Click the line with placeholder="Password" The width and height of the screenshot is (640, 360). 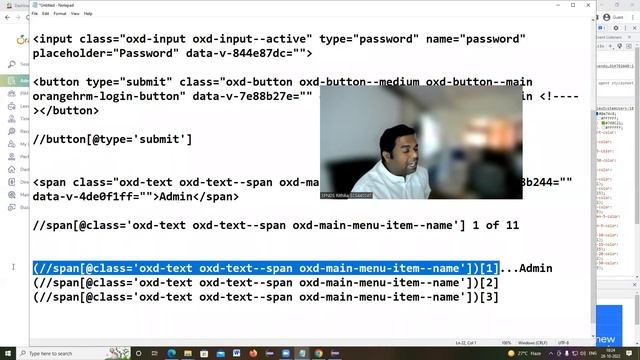[x=172, y=53]
